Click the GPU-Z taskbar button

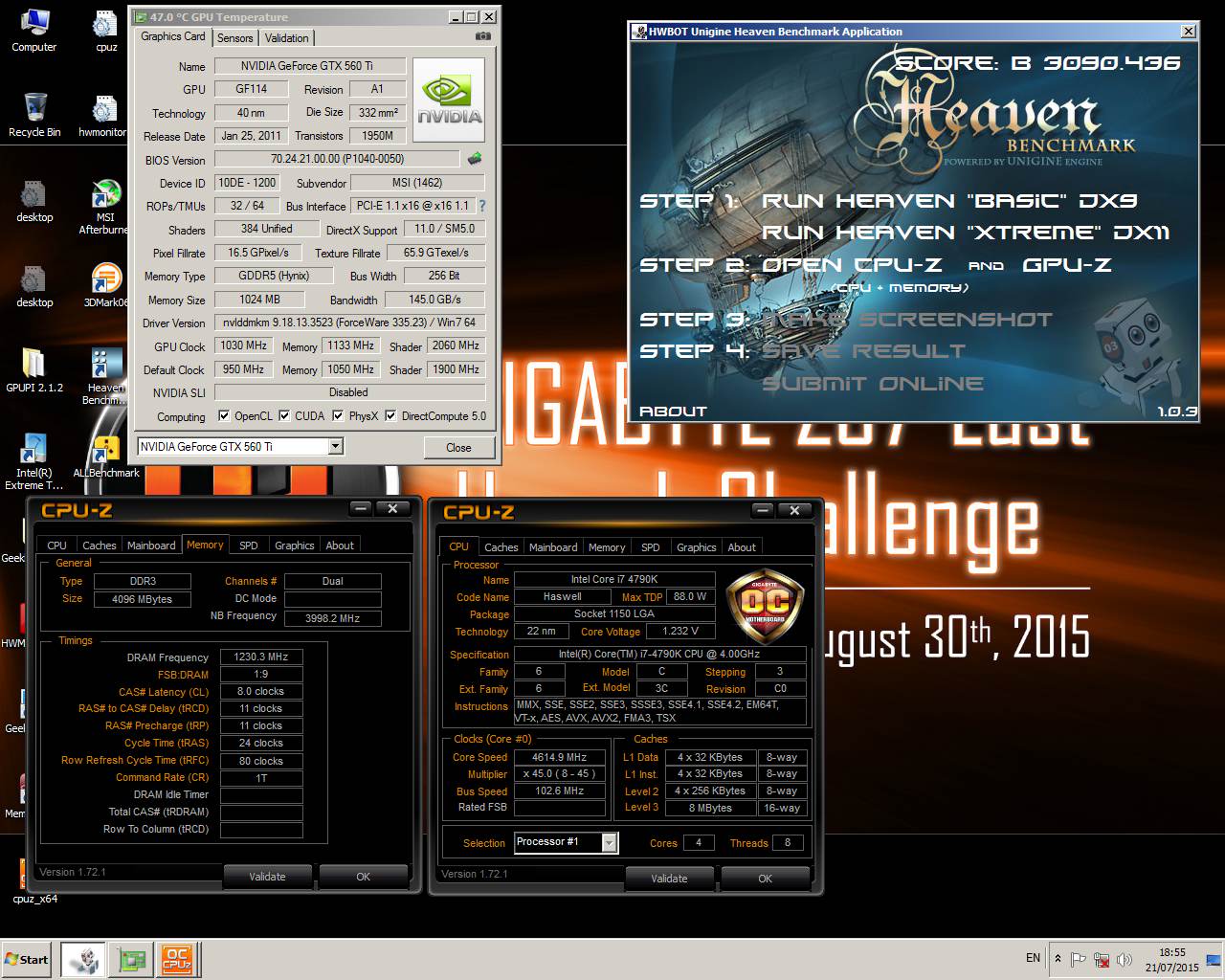click(x=130, y=959)
